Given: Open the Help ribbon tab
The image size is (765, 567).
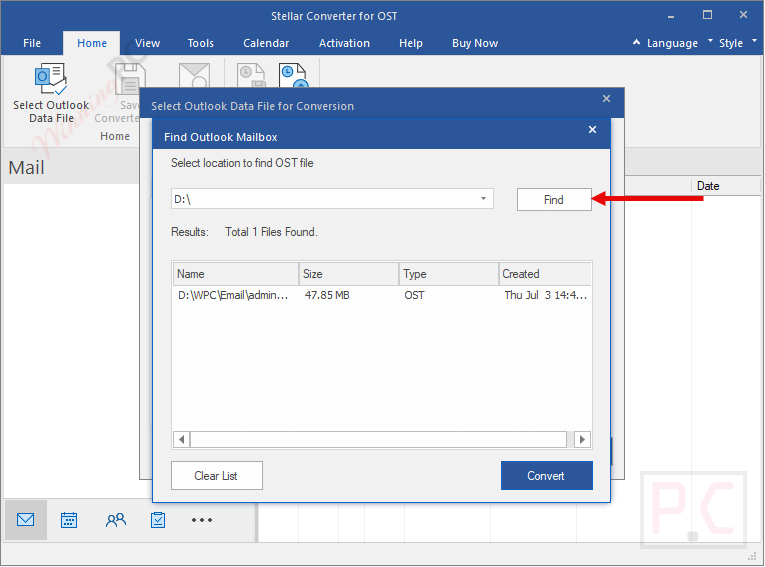Looking at the screenshot, I should click(x=411, y=43).
